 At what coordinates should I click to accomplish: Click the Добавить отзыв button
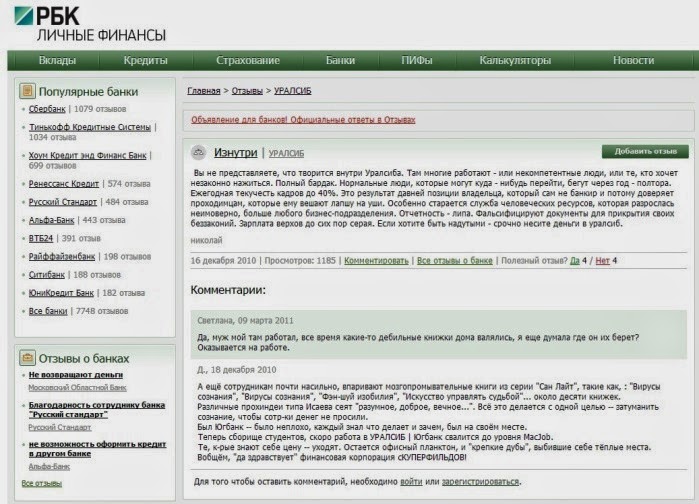645,152
